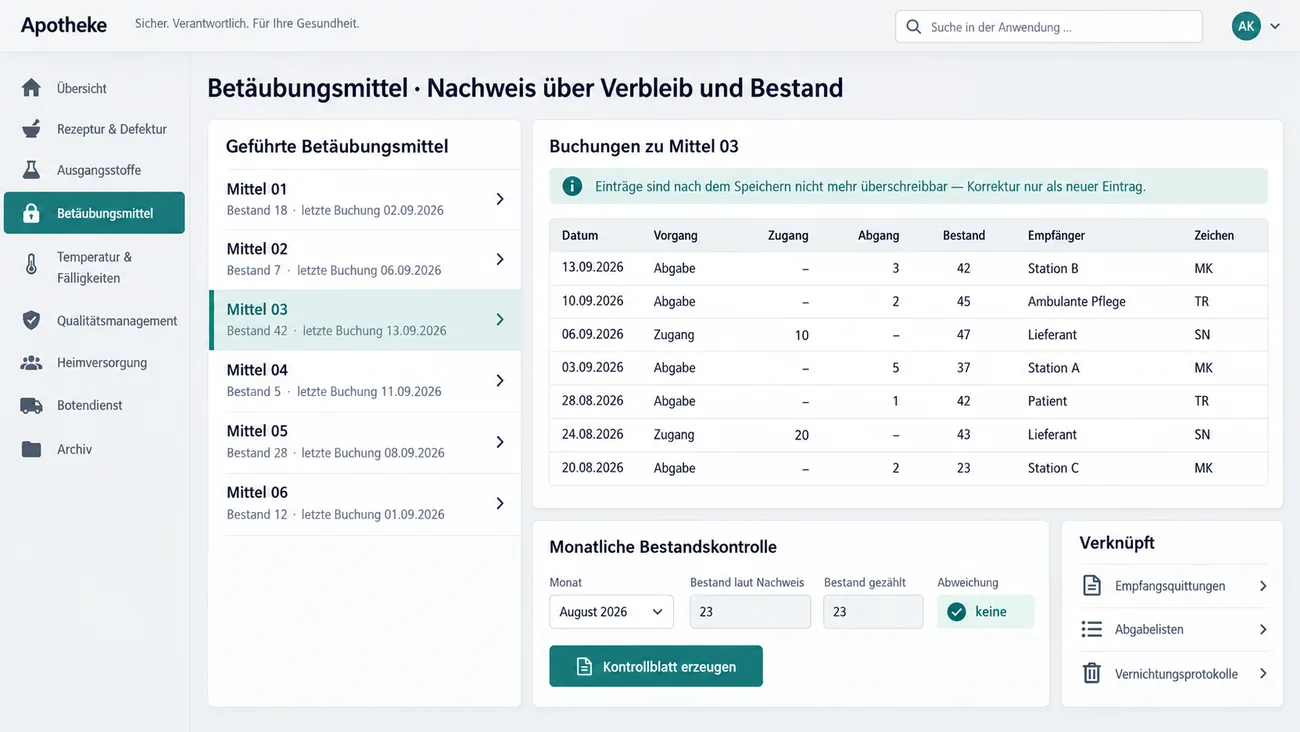Image resolution: width=1300 pixels, height=732 pixels.
Task: Expand Mittel 01 via its chevron
Action: coord(500,199)
